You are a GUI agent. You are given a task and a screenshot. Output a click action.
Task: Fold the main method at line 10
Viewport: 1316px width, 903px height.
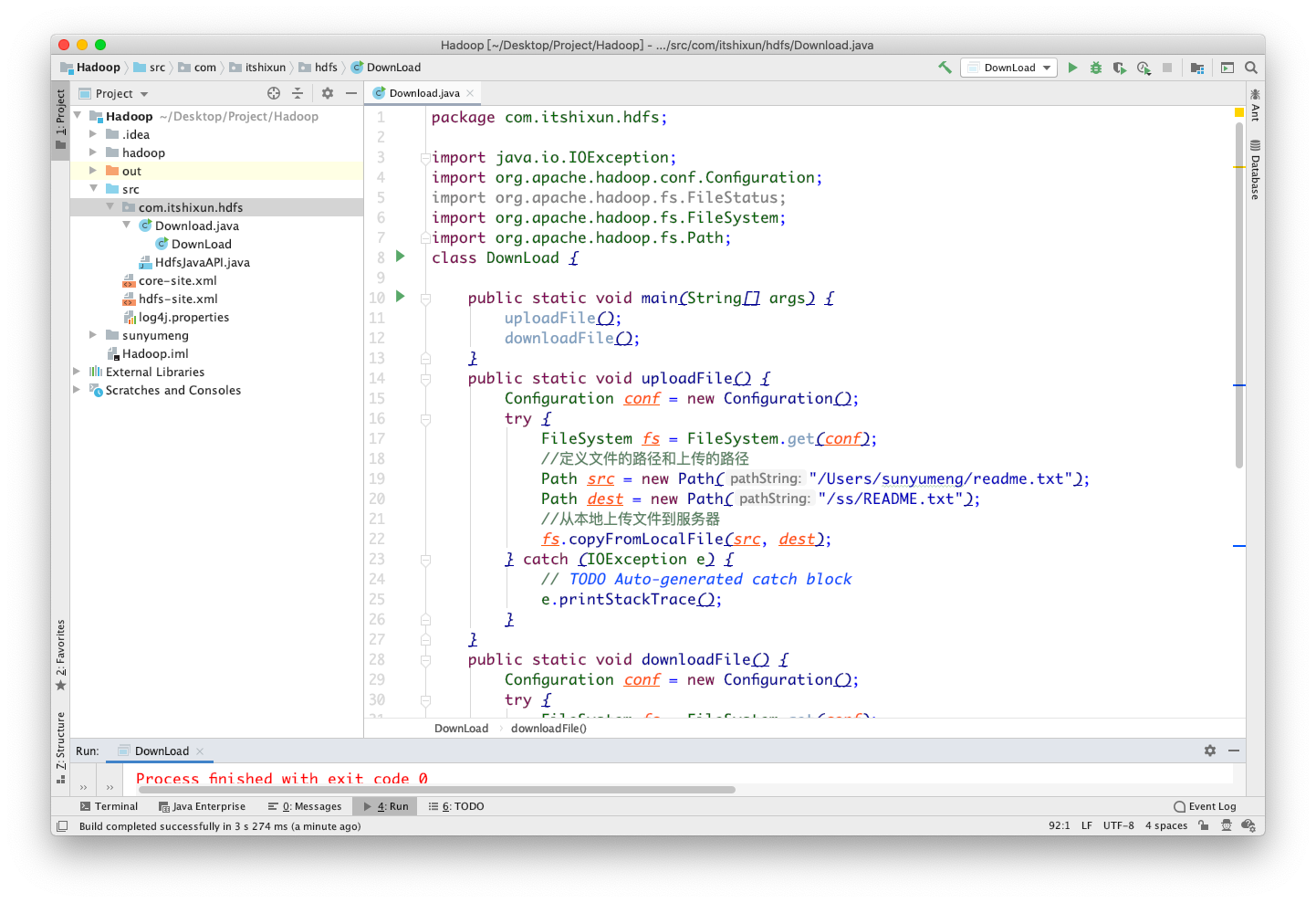pyautogui.click(x=425, y=298)
